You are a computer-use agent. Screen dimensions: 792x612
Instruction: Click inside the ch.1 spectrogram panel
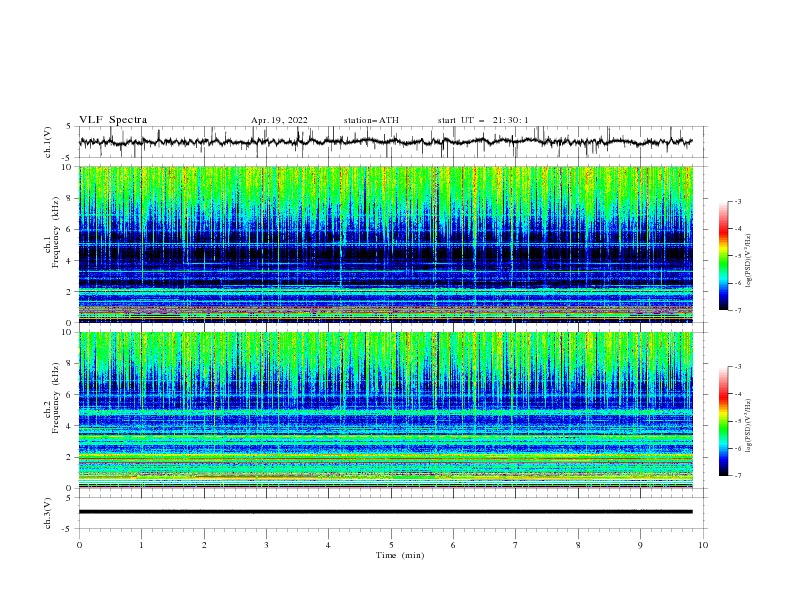[x=385, y=244]
